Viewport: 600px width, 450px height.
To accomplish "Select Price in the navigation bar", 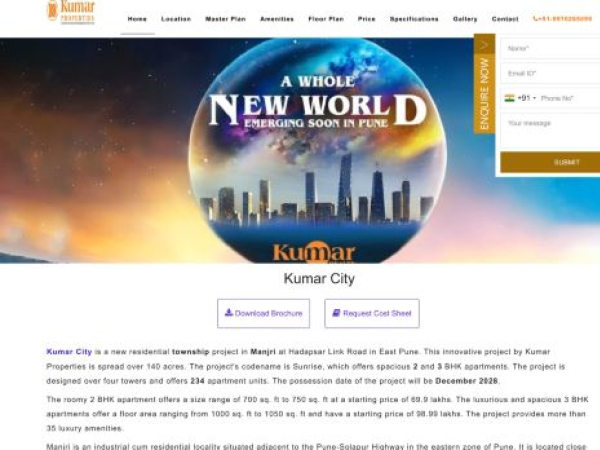I will 366,19.
